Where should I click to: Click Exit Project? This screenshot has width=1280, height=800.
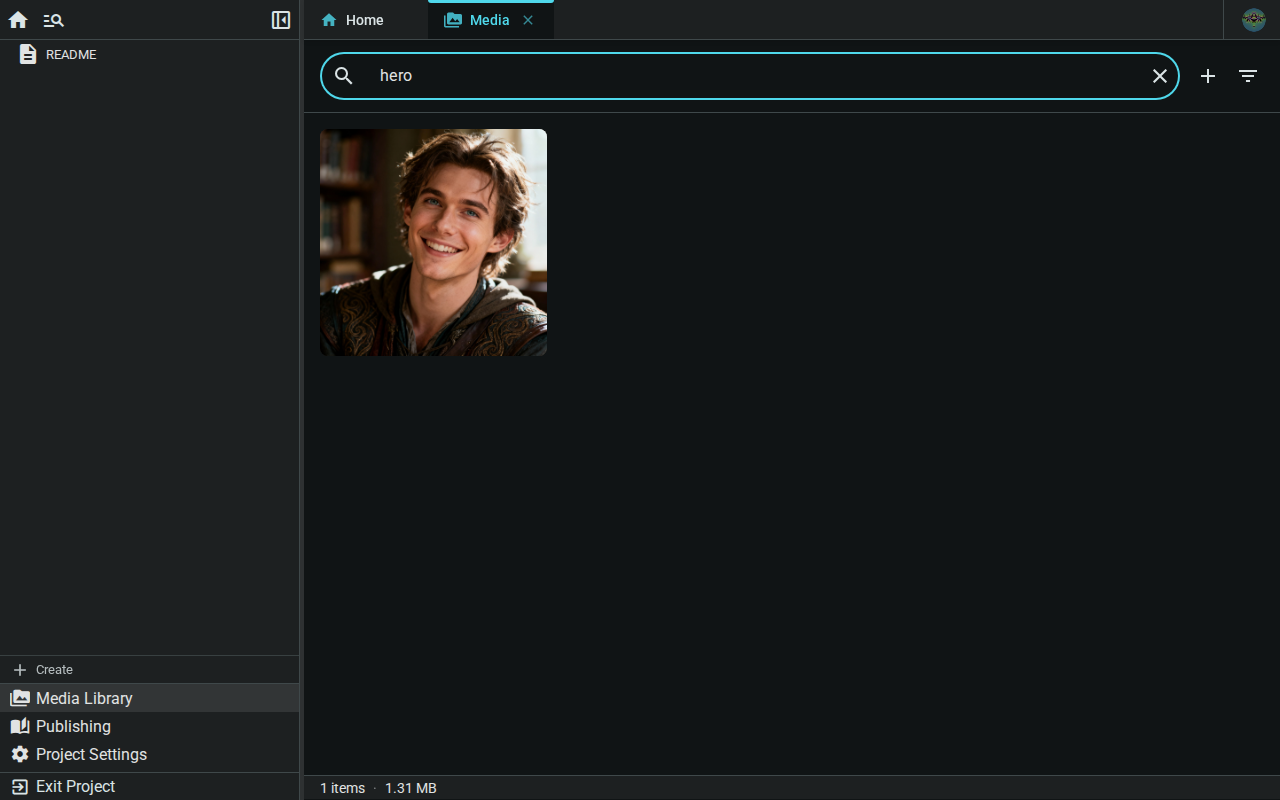click(x=150, y=786)
